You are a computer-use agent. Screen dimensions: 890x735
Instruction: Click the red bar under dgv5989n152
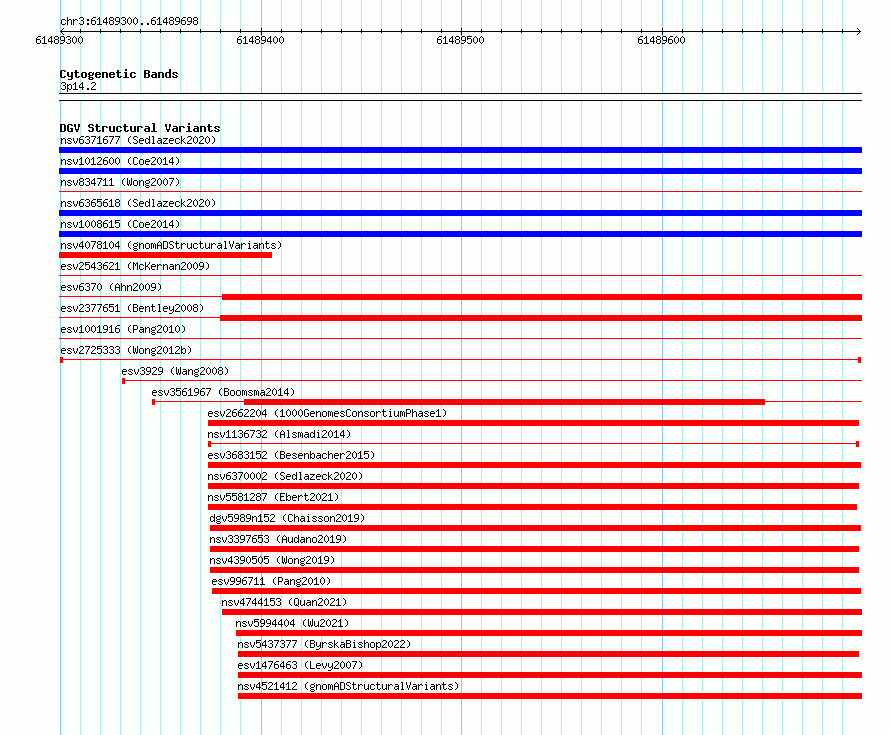tap(535, 528)
